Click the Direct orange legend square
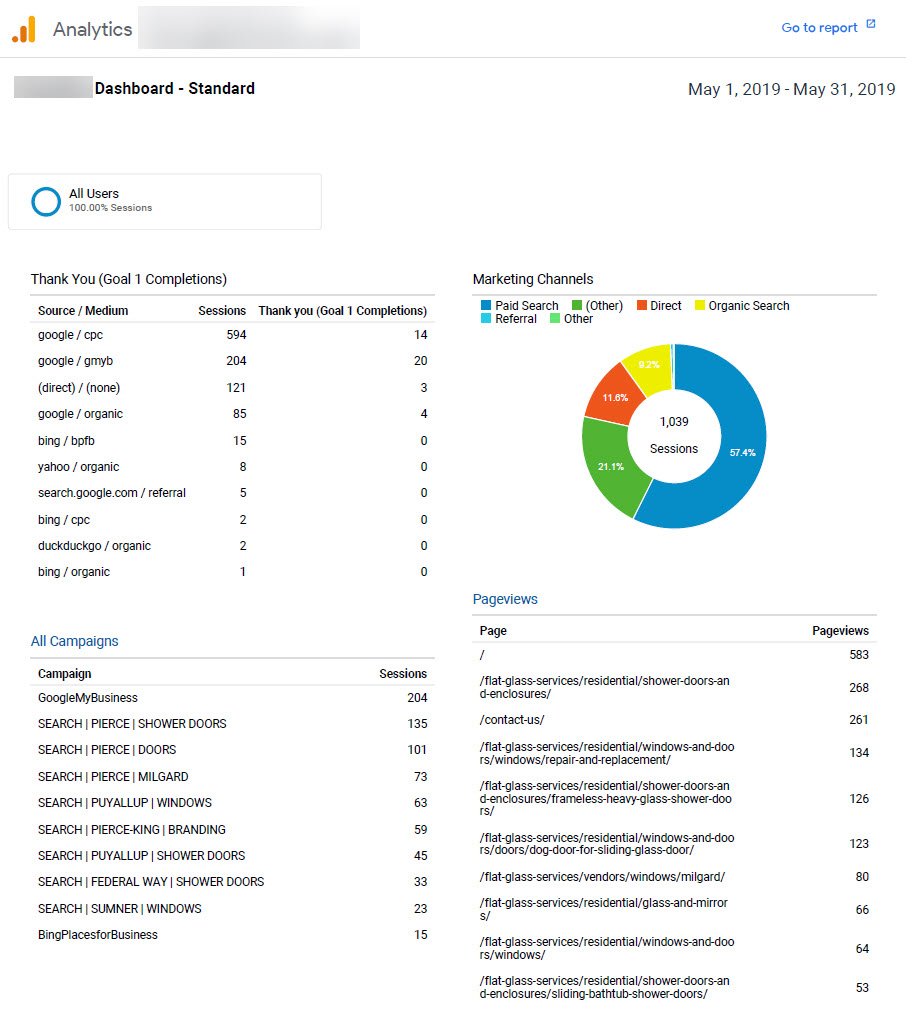906x1023 pixels. pyautogui.click(x=641, y=306)
